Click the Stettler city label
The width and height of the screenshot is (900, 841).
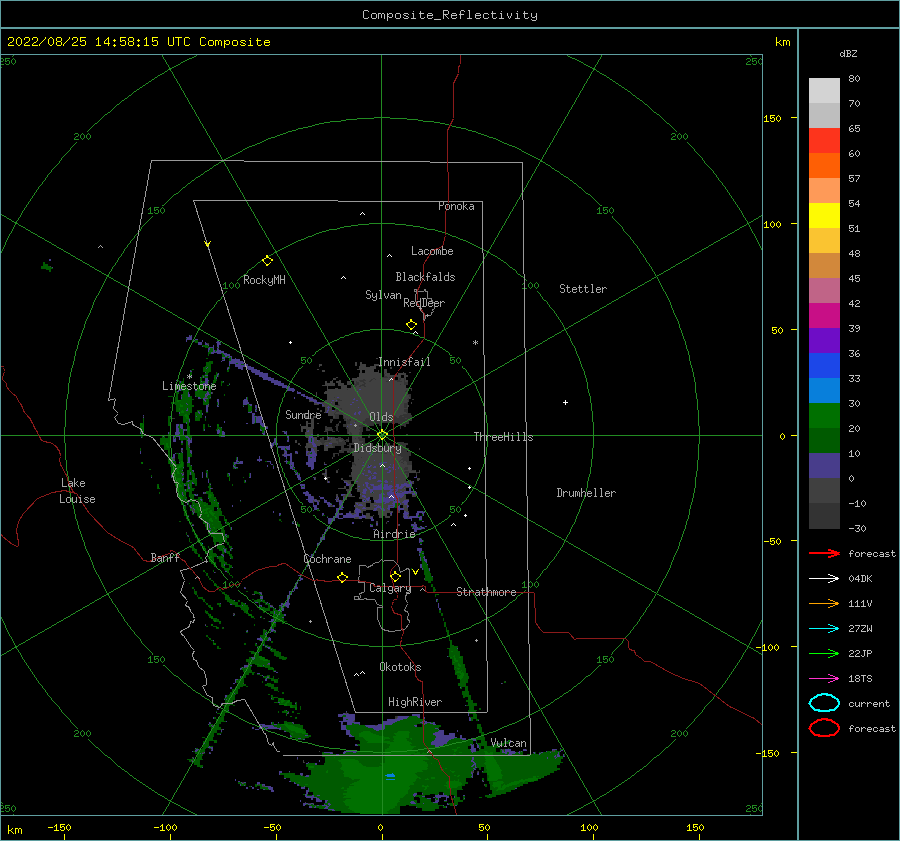tap(583, 289)
